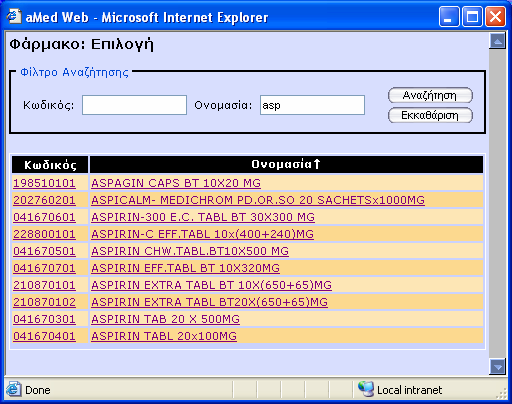Open code link 198510101
Image resolution: width=512 pixels, height=404 pixels.
click(x=44, y=183)
